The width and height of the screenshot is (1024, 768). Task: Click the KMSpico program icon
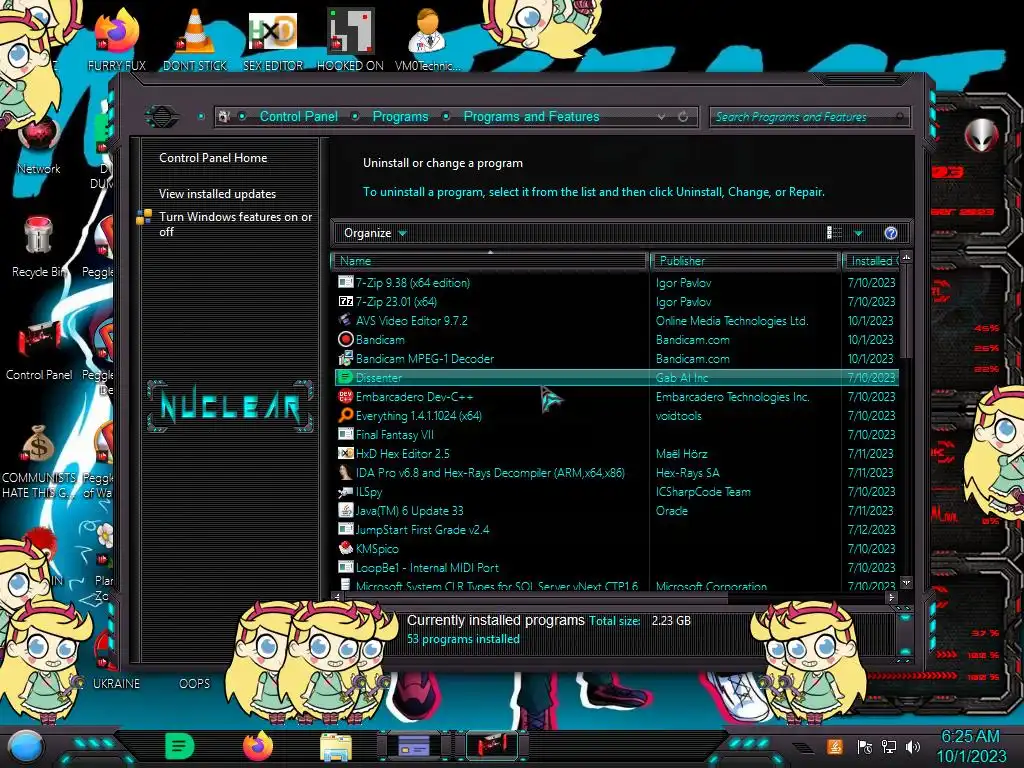pyautogui.click(x=345, y=549)
